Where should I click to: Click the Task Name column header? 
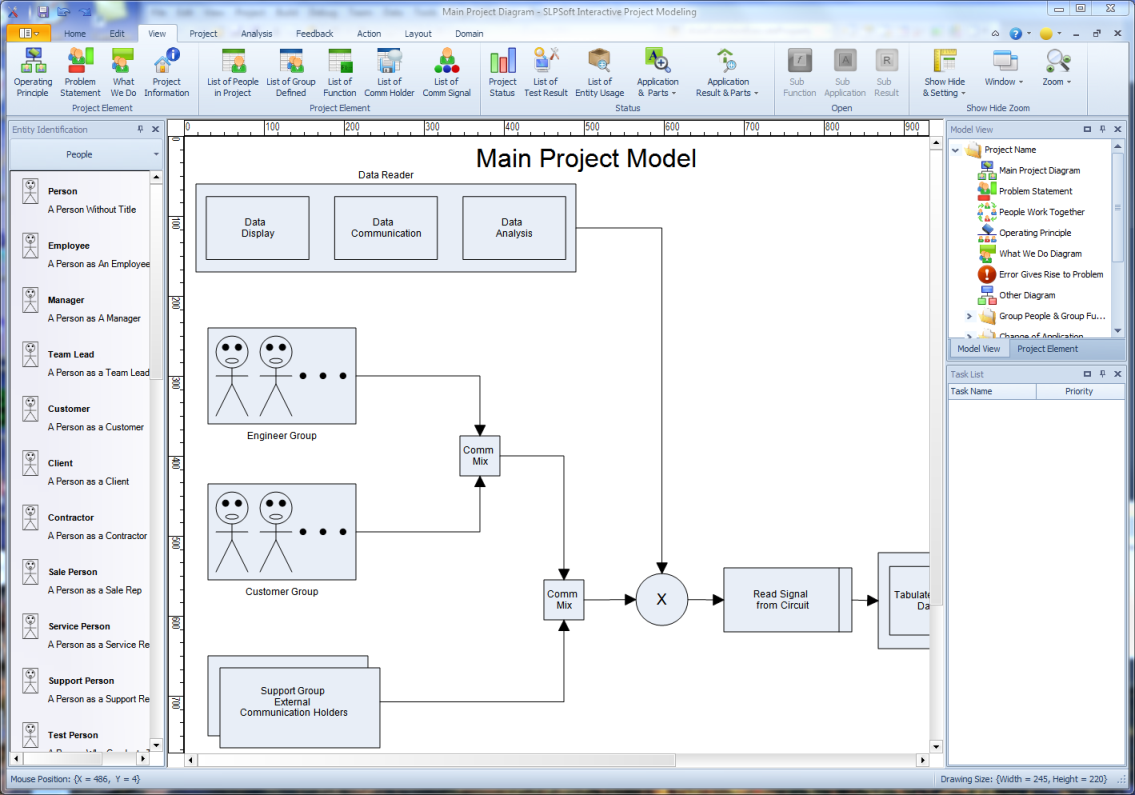pyautogui.click(x=992, y=391)
